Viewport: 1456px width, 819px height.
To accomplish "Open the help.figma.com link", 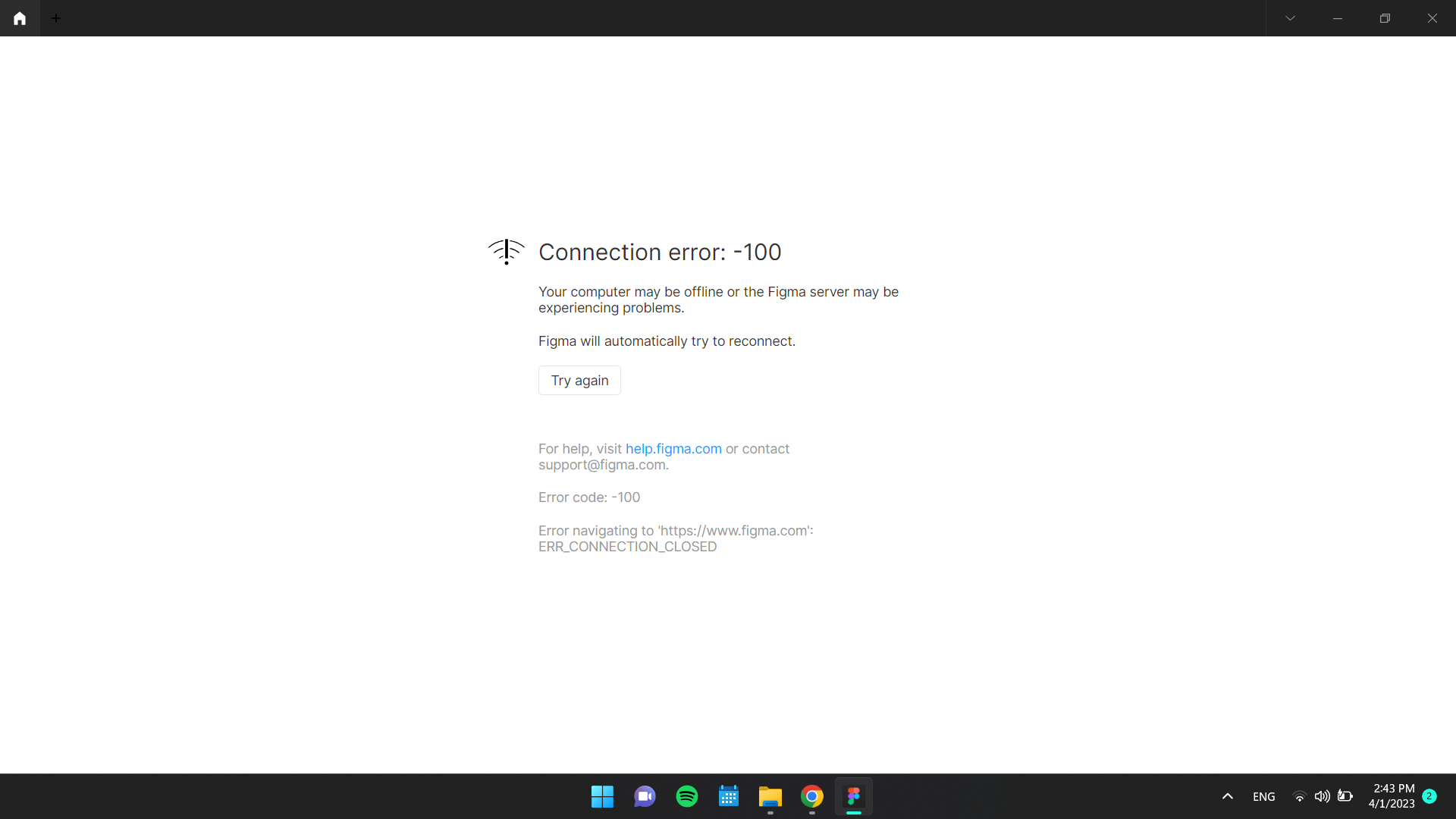I will pyautogui.click(x=673, y=449).
